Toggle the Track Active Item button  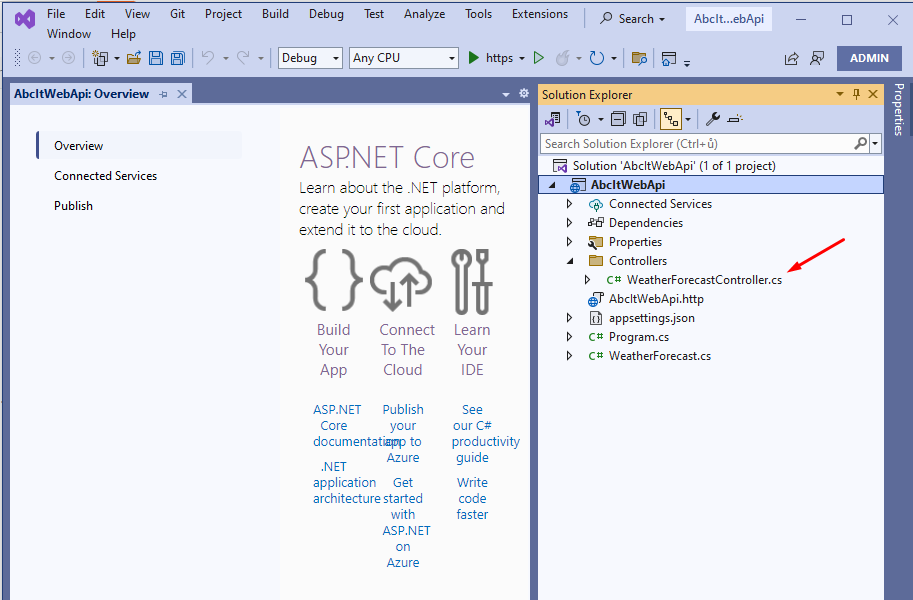[x=670, y=119]
